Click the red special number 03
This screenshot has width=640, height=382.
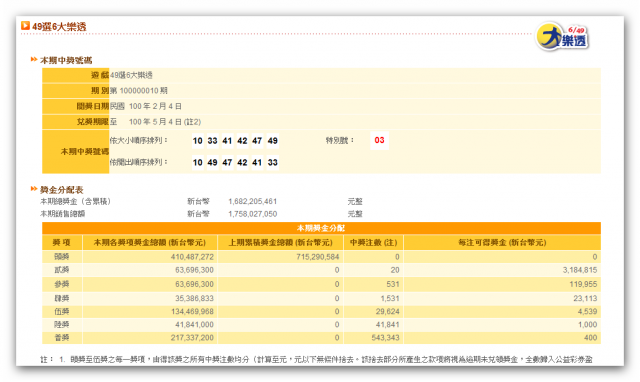coord(379,140)
